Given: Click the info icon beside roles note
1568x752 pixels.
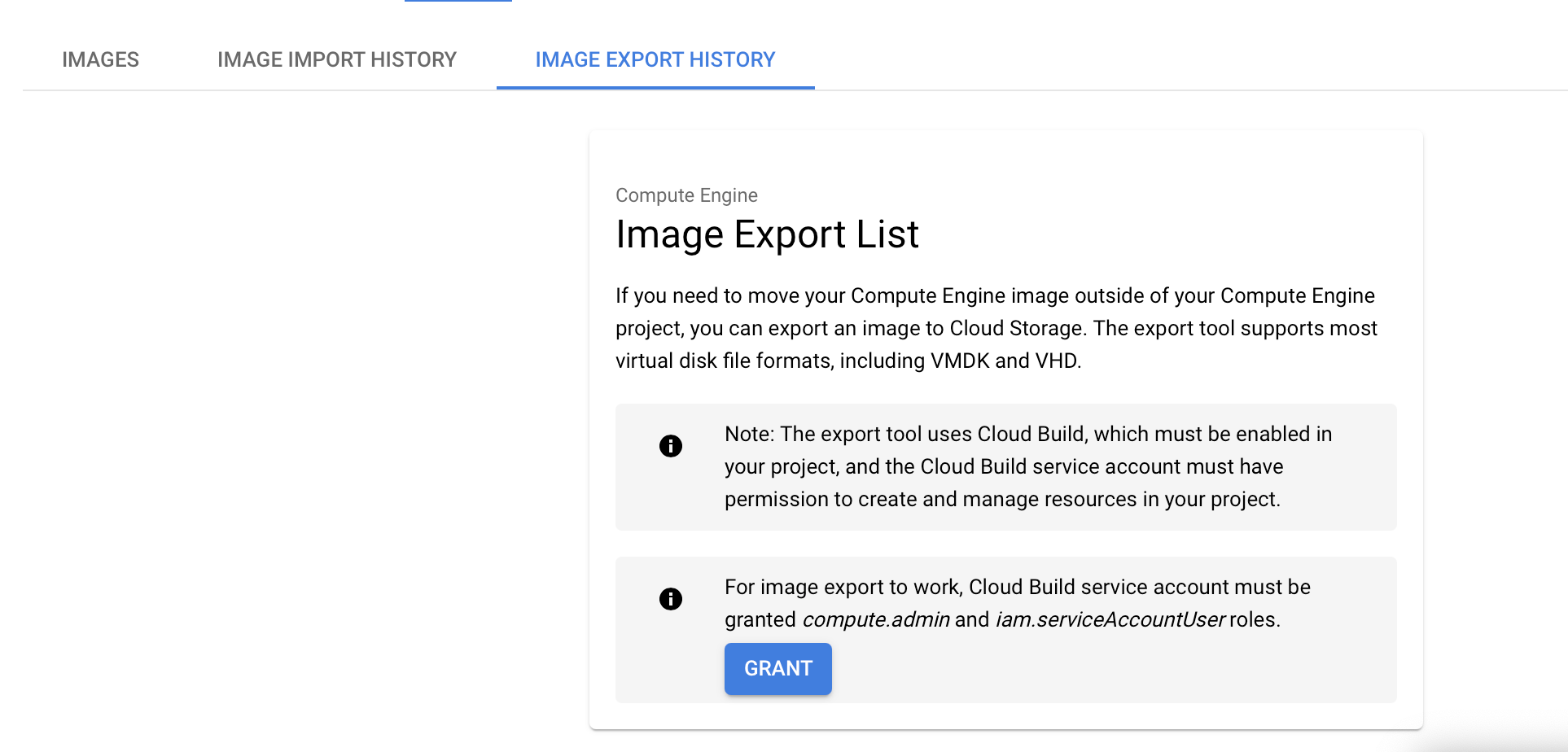Looking at the screenshot, I should [x=670, y=599].
